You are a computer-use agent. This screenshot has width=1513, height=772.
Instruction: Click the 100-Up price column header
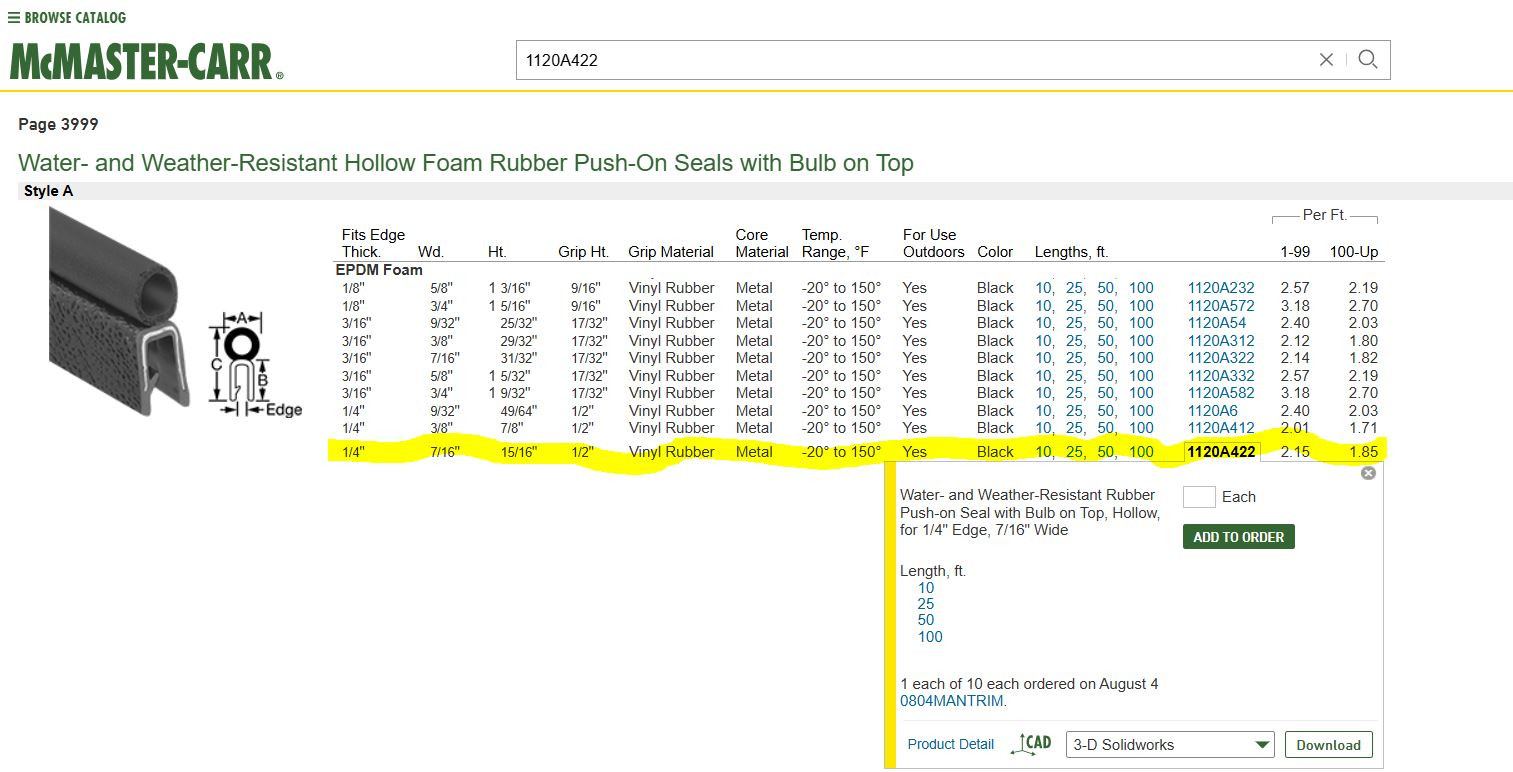1354,252
